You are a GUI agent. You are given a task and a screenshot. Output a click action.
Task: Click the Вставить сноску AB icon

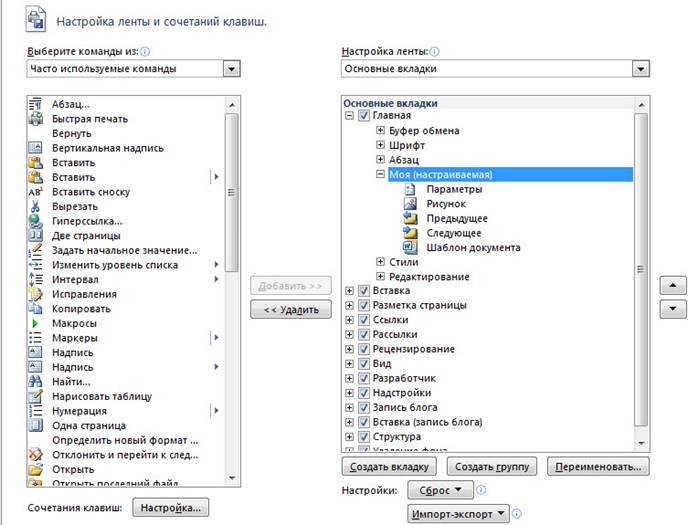(35, 192)
